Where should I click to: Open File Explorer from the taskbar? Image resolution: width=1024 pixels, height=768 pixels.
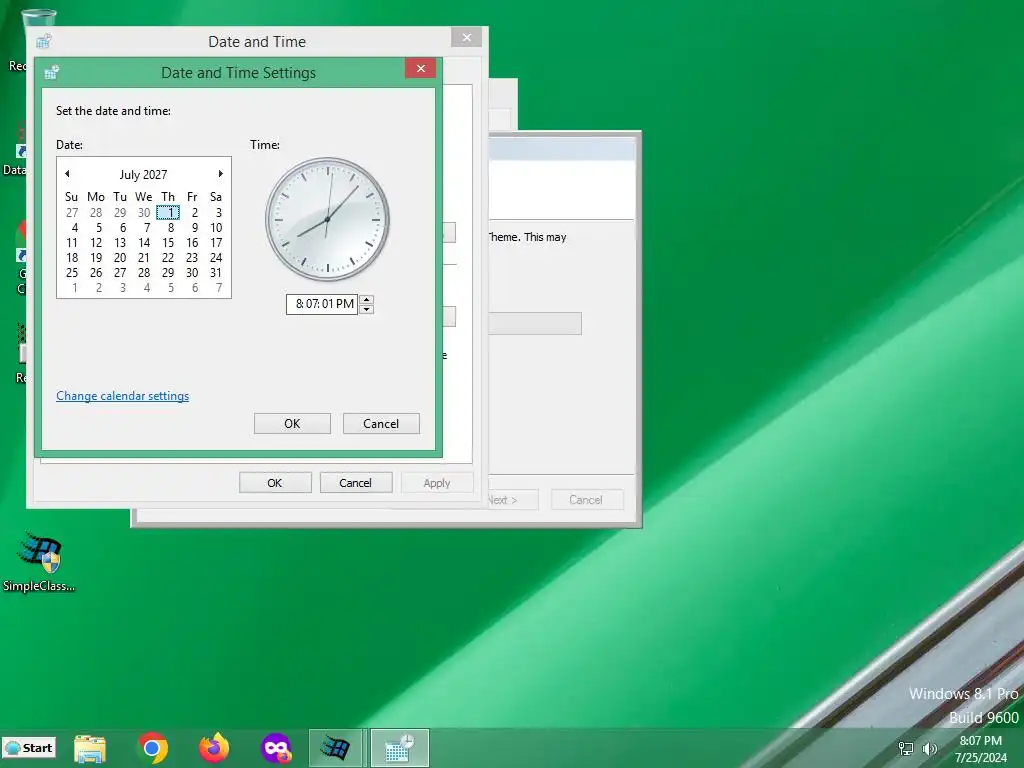90,748
